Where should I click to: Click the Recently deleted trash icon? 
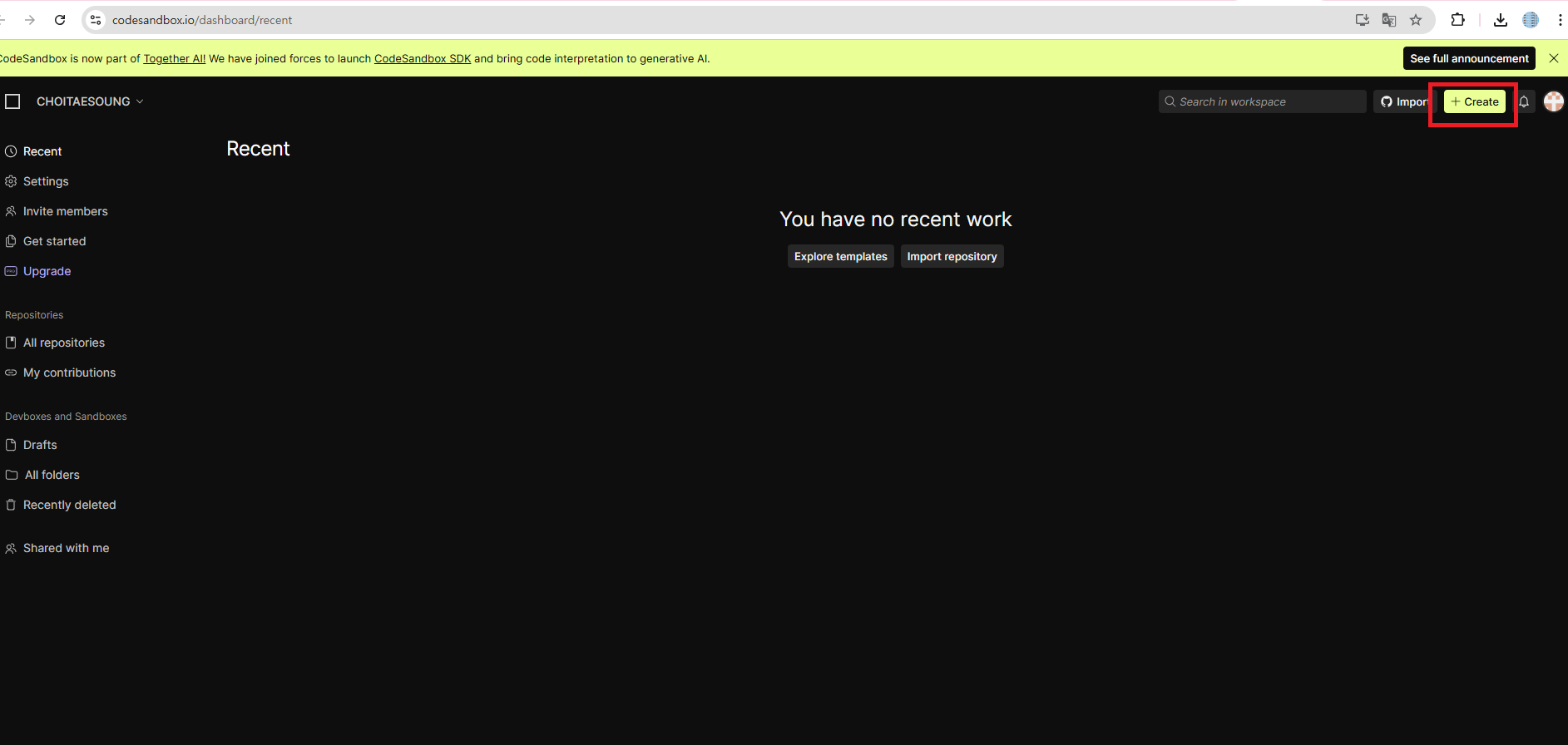tap(11, 505)
